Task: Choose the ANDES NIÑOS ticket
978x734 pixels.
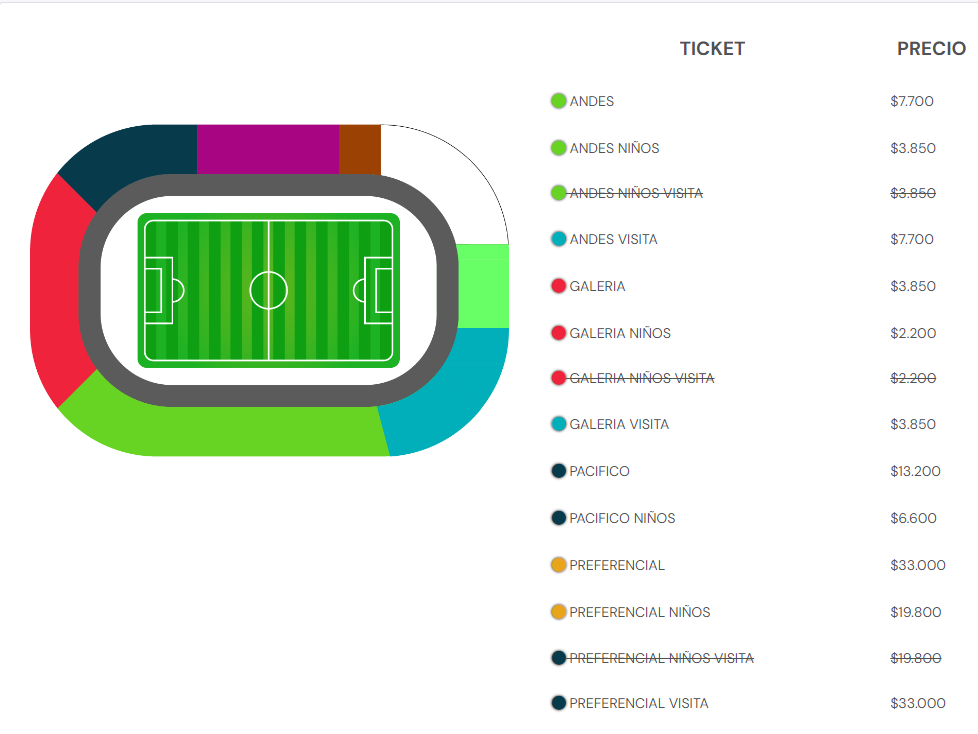Action: point(614,148)
